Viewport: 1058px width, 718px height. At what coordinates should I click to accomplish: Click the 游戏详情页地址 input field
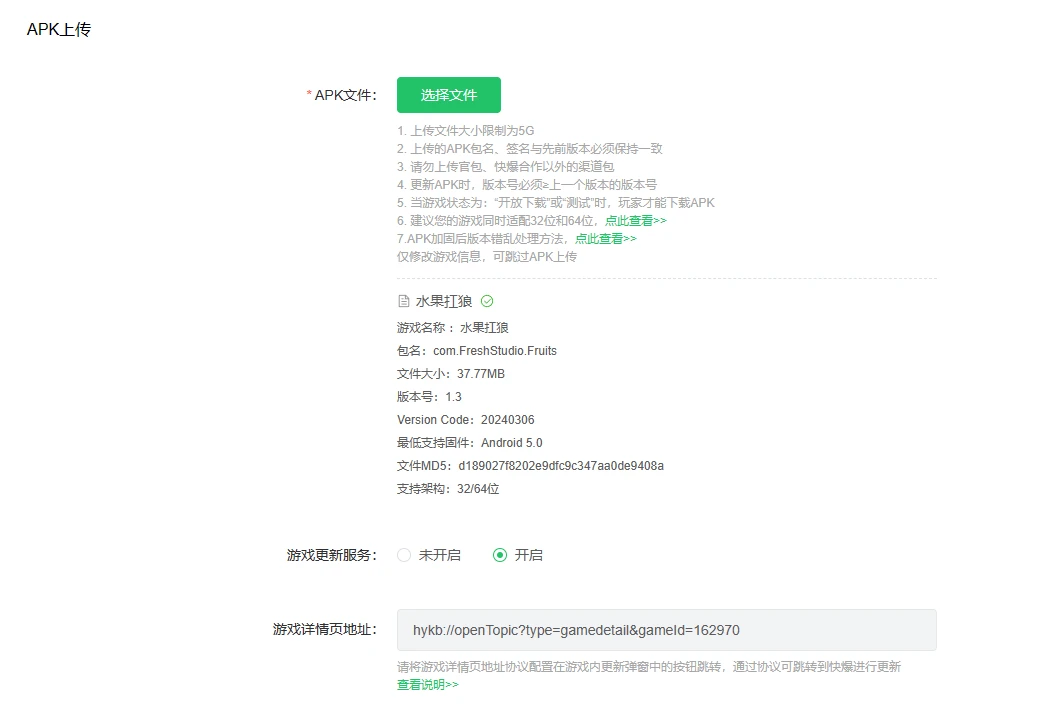(x=667, y=630)
